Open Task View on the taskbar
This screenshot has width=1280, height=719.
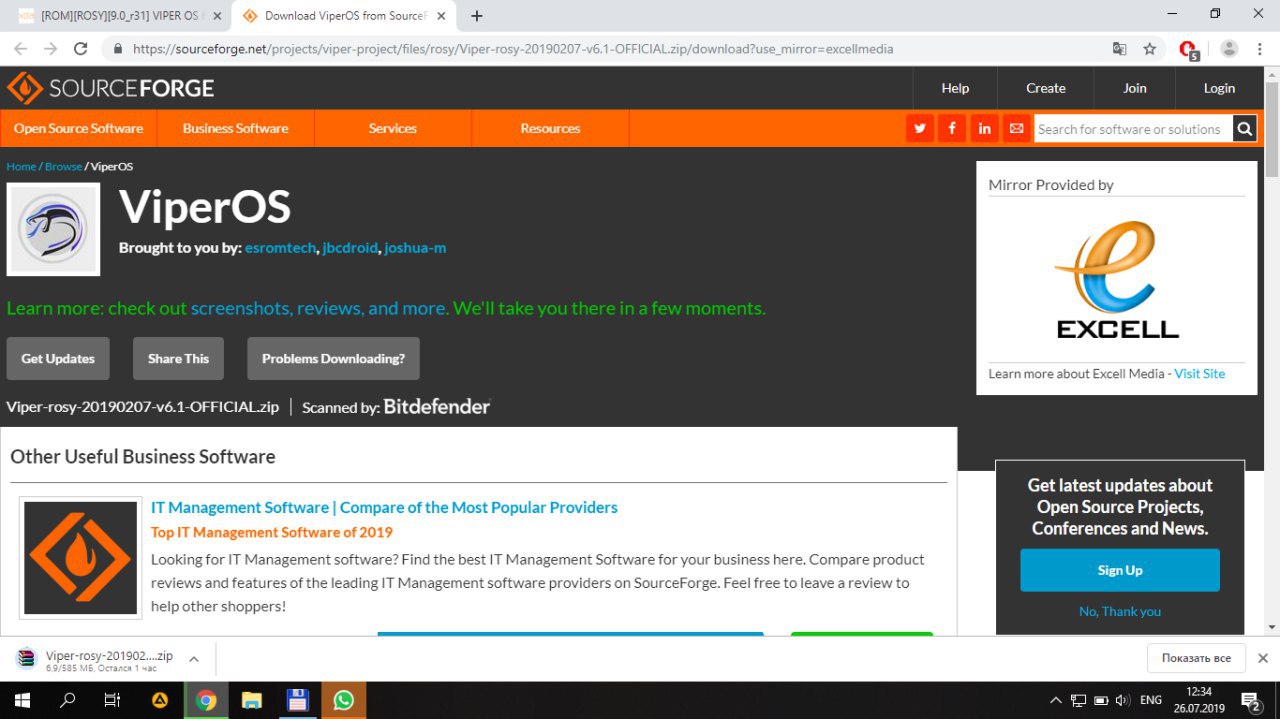[x=113, y=700]
